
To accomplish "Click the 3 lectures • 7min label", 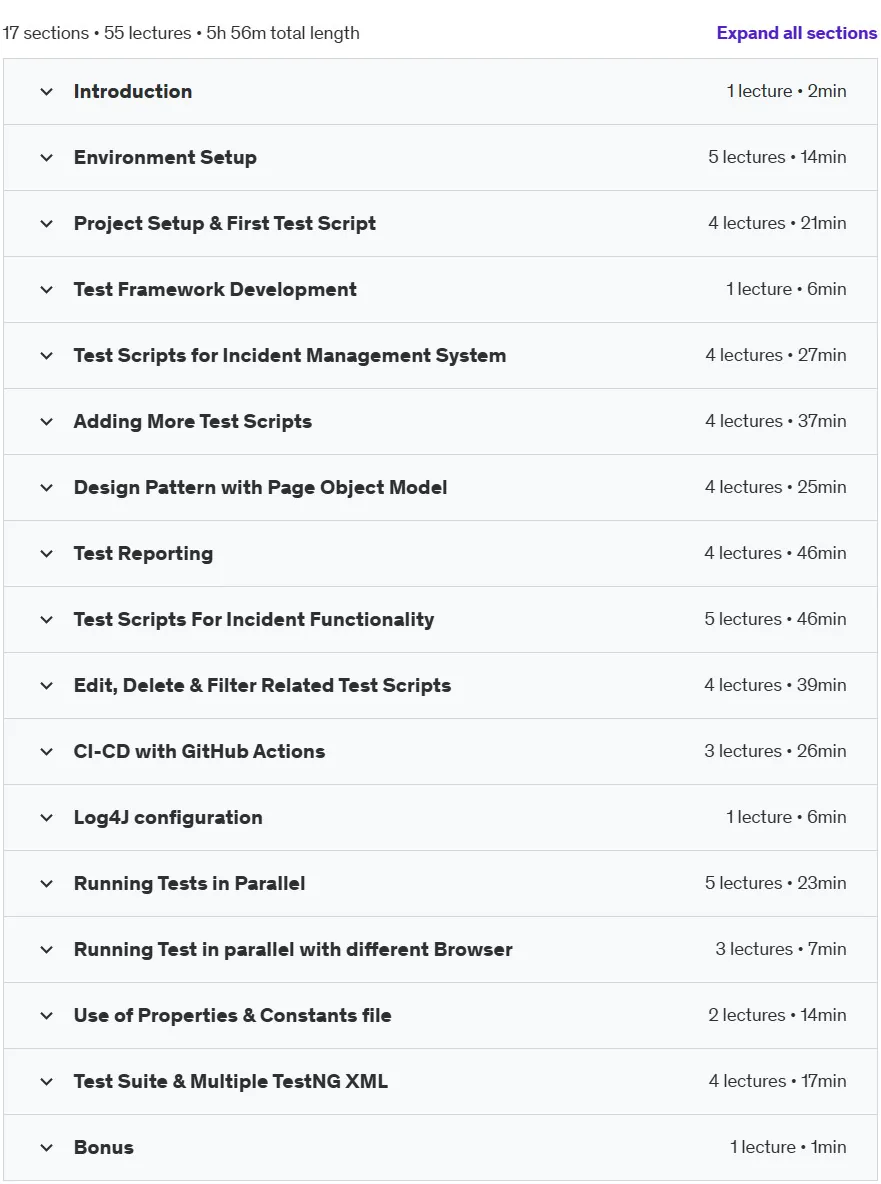I will (781, 949).
